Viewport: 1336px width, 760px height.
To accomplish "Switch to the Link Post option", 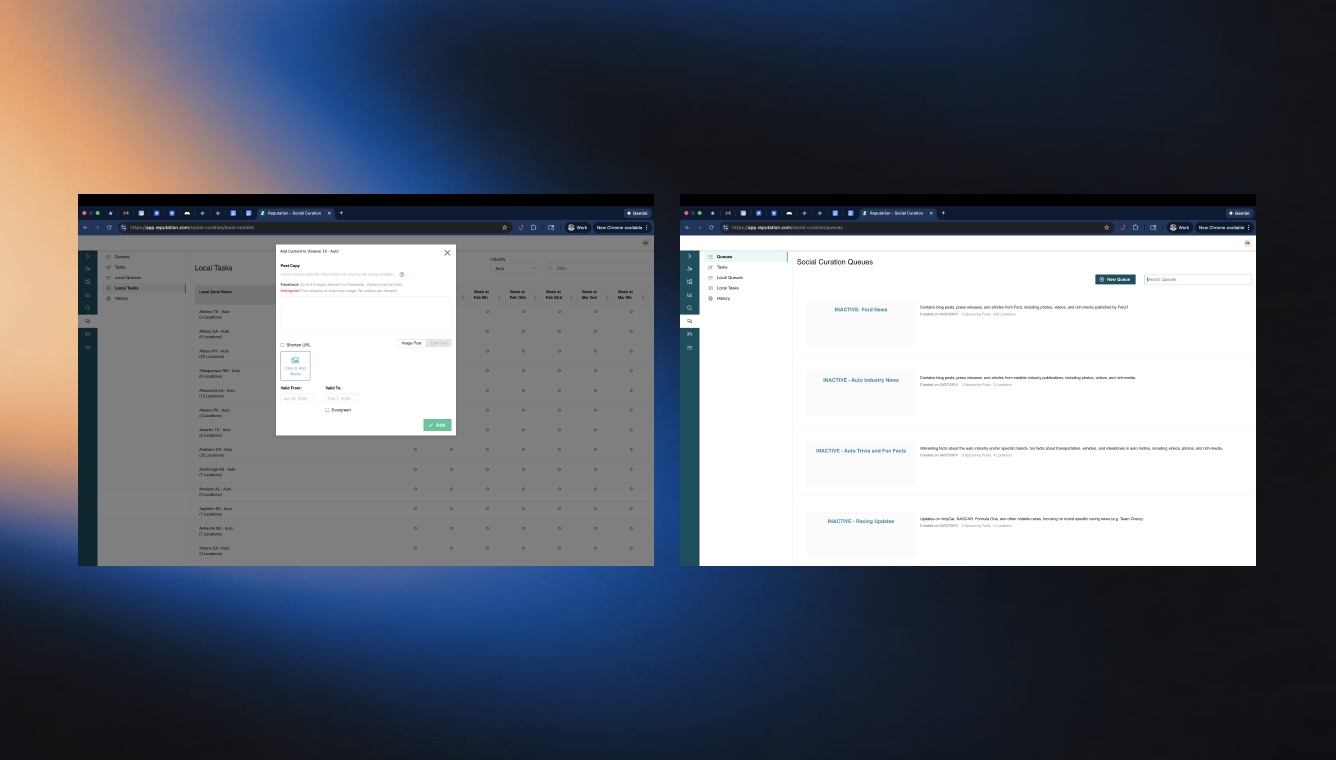I will tap(439, 343).
